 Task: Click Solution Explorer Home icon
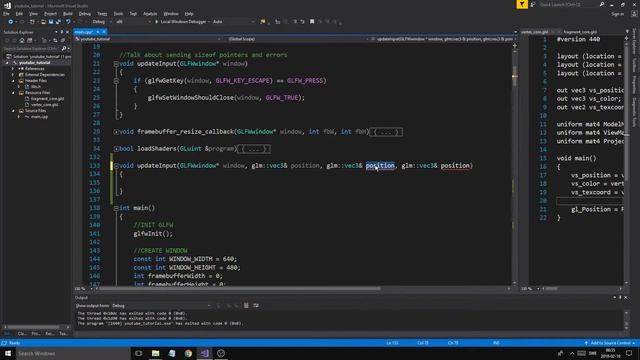pos(22,40)
